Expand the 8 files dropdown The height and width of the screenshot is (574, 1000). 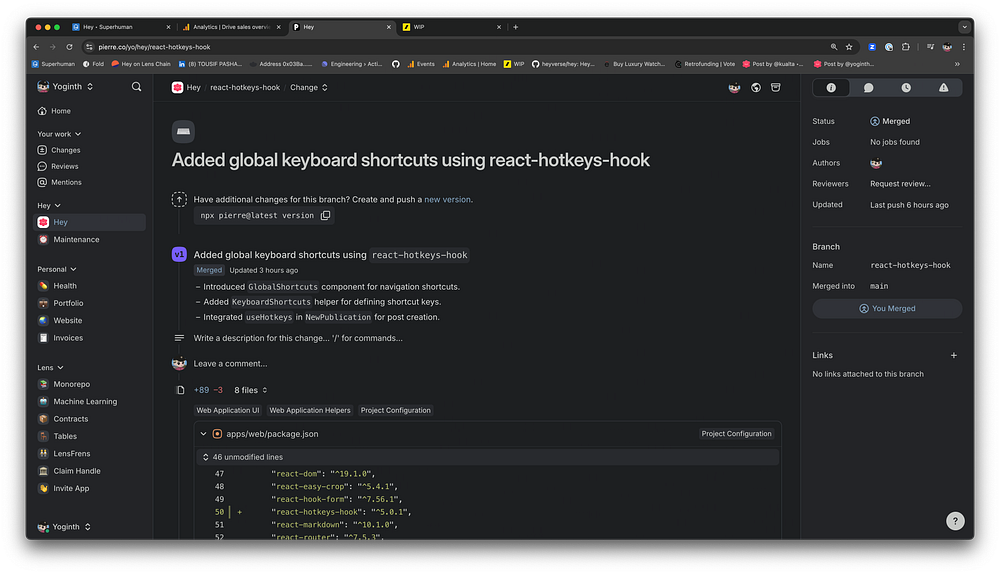251,390
